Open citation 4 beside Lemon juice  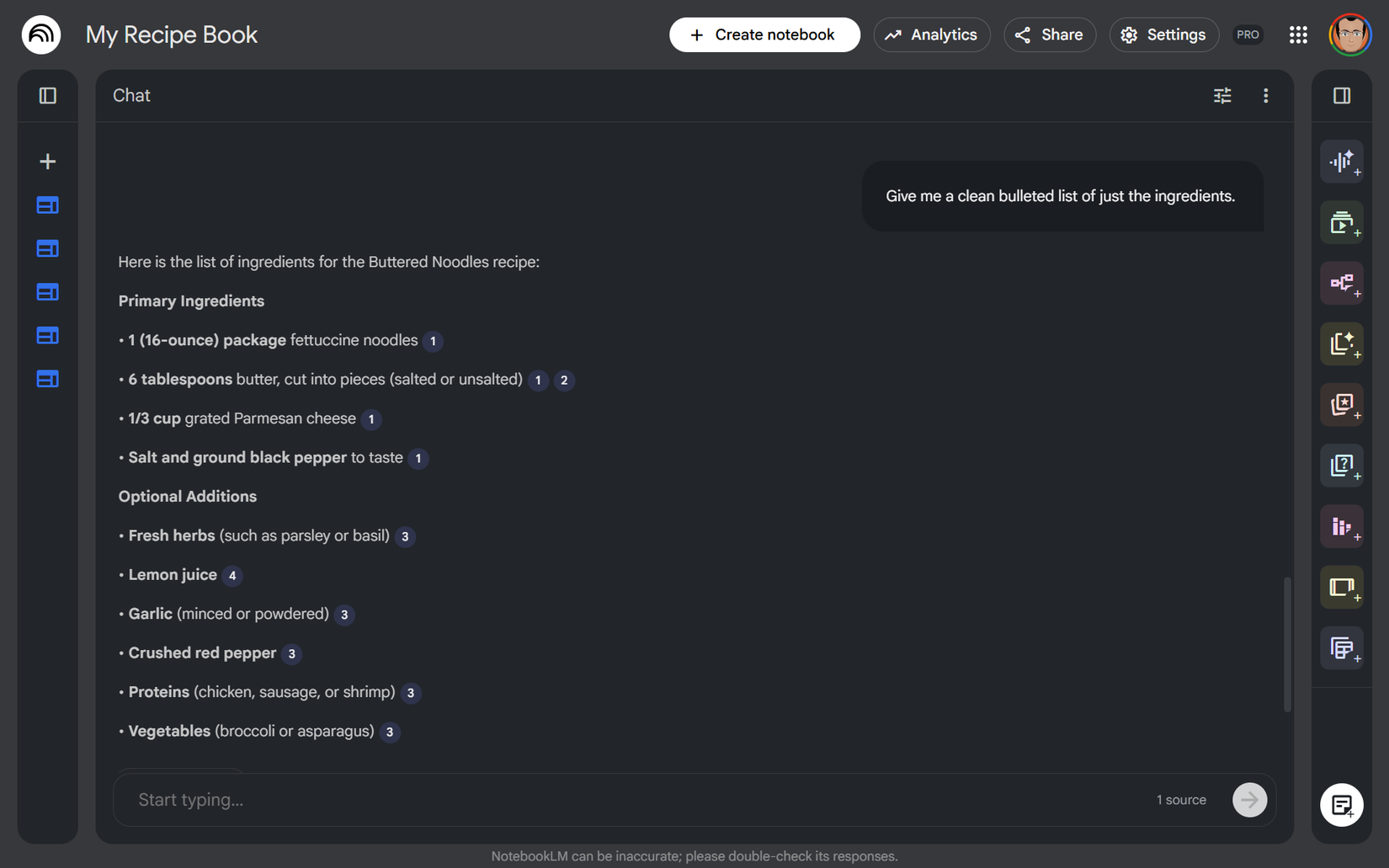pyautogui.click(x=232, y=576)
